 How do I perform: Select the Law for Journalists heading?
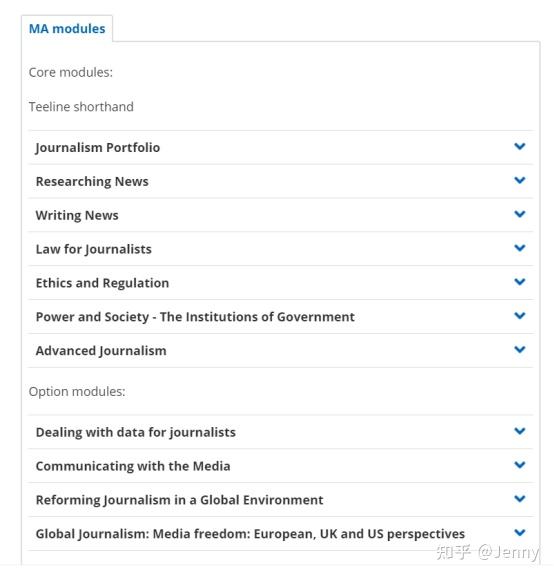[93, 249]
